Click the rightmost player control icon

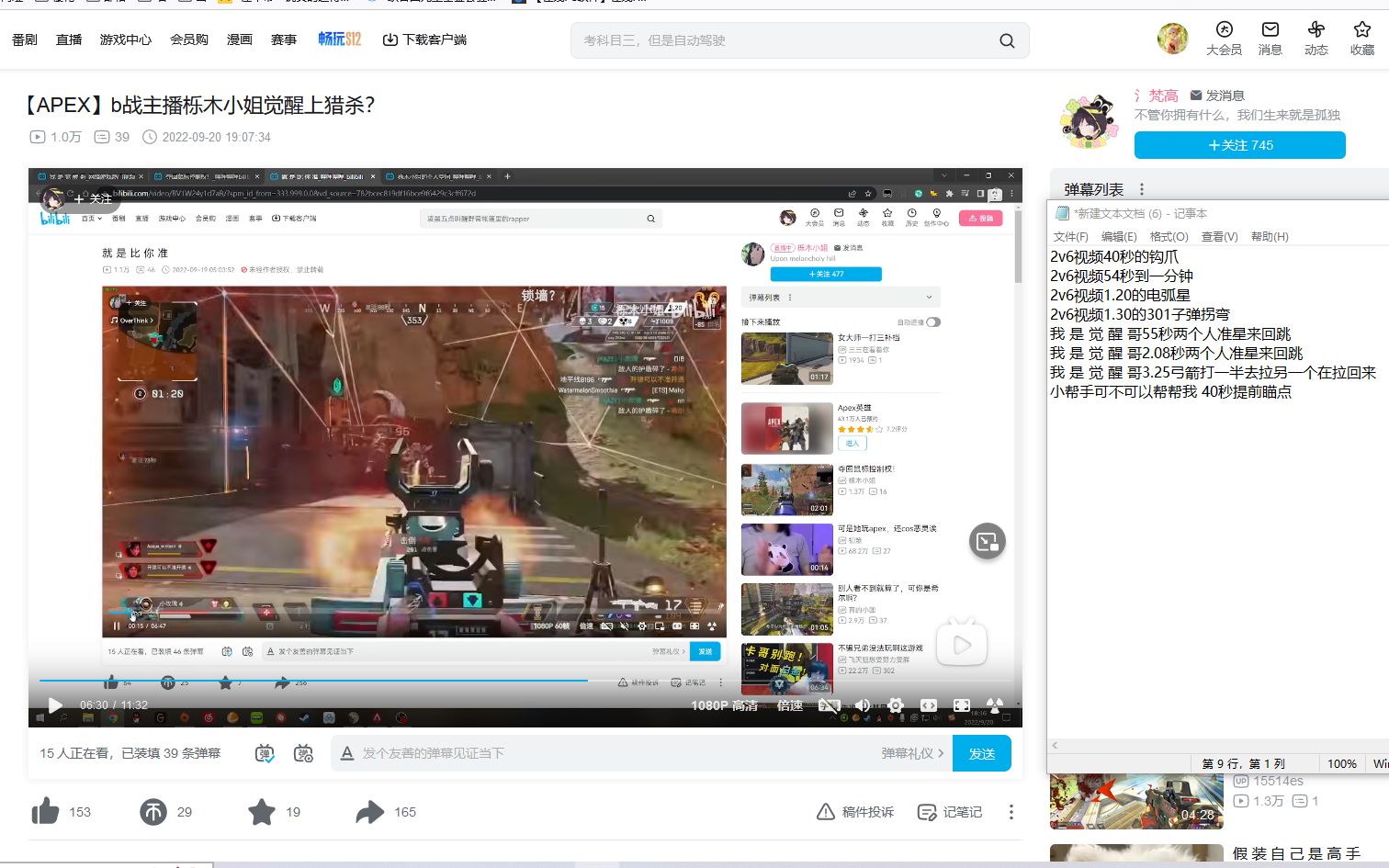[995, 705]
